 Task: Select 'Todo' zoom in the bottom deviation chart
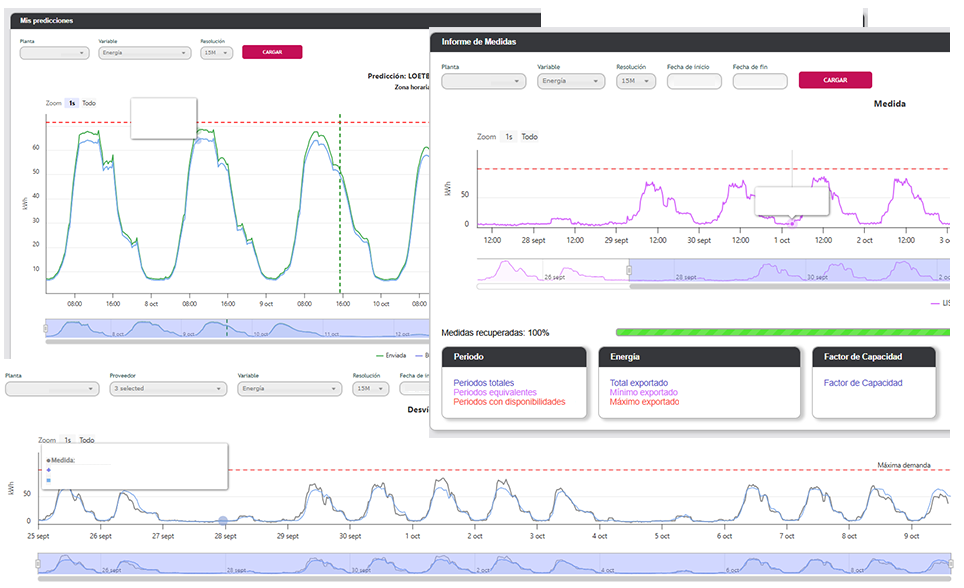click(x=88, y=440)
